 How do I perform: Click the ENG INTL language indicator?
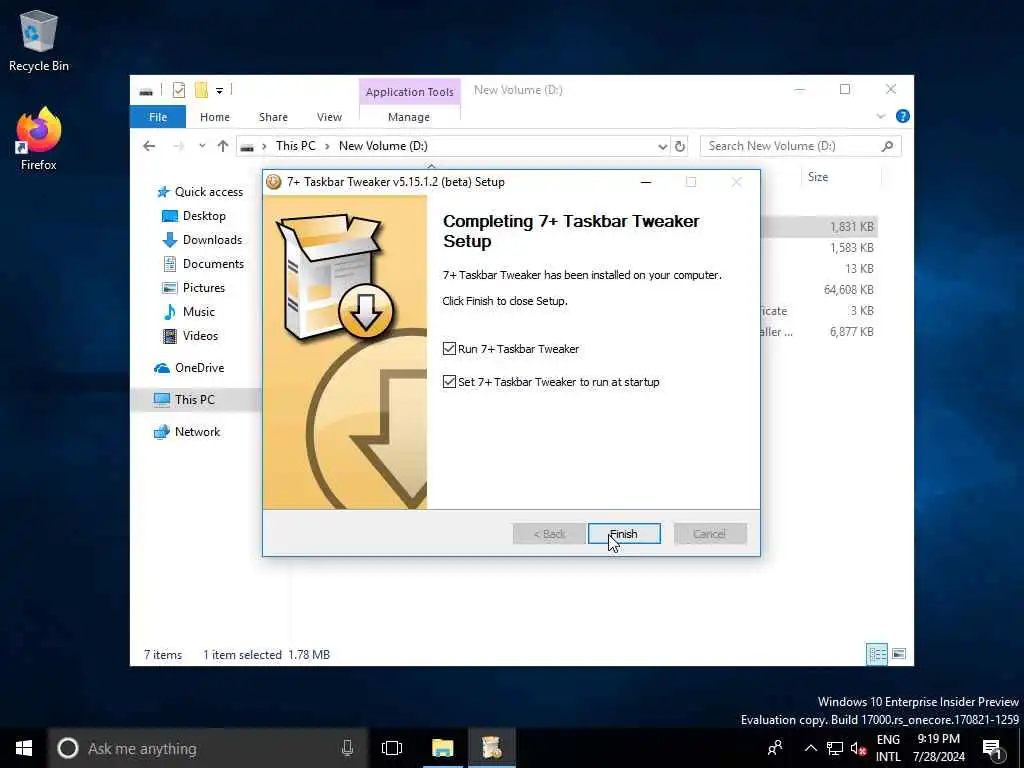(888, 748)
